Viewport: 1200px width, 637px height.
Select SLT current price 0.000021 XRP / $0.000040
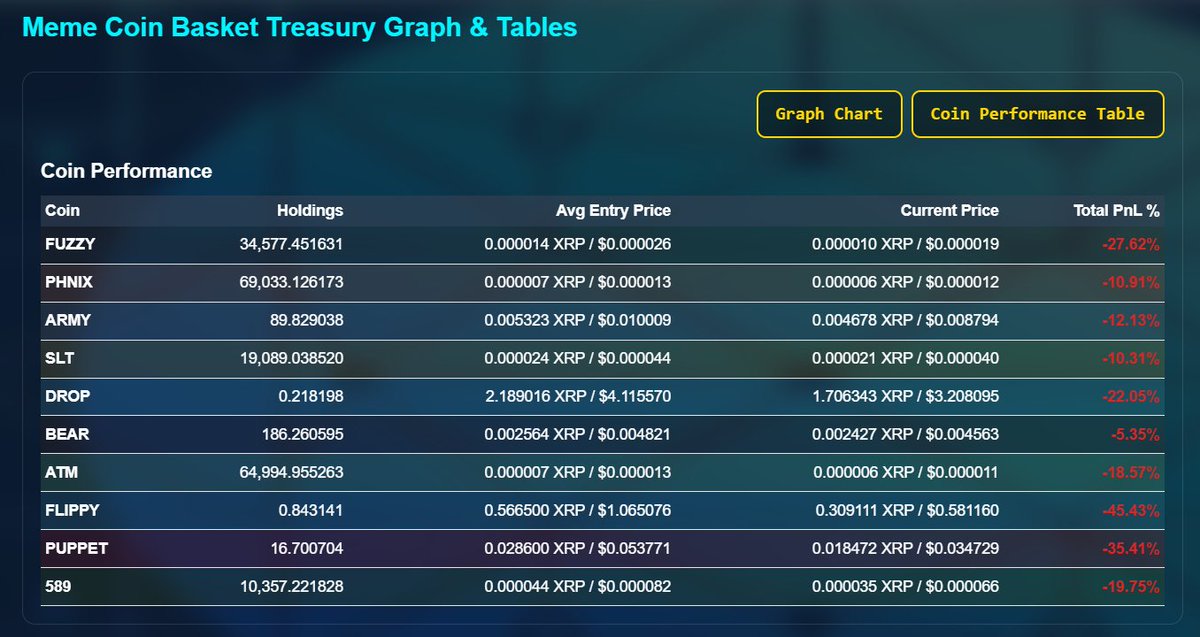(x=906, y=358)
